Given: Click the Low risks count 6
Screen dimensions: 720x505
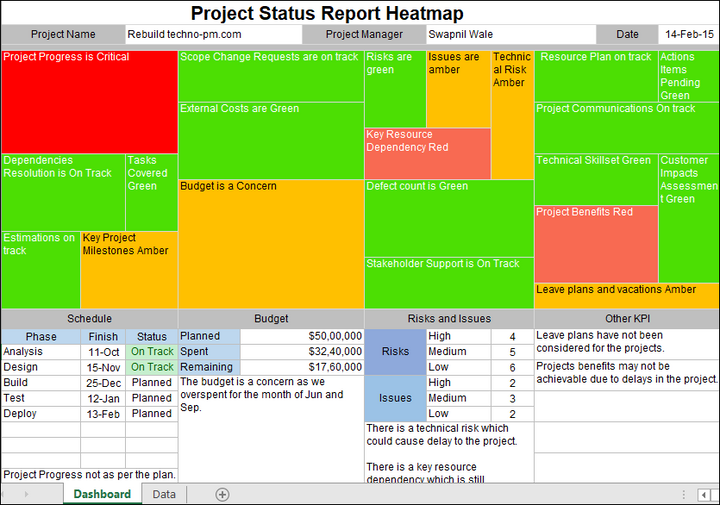Looking at the screenshot, I should point(512,367).
